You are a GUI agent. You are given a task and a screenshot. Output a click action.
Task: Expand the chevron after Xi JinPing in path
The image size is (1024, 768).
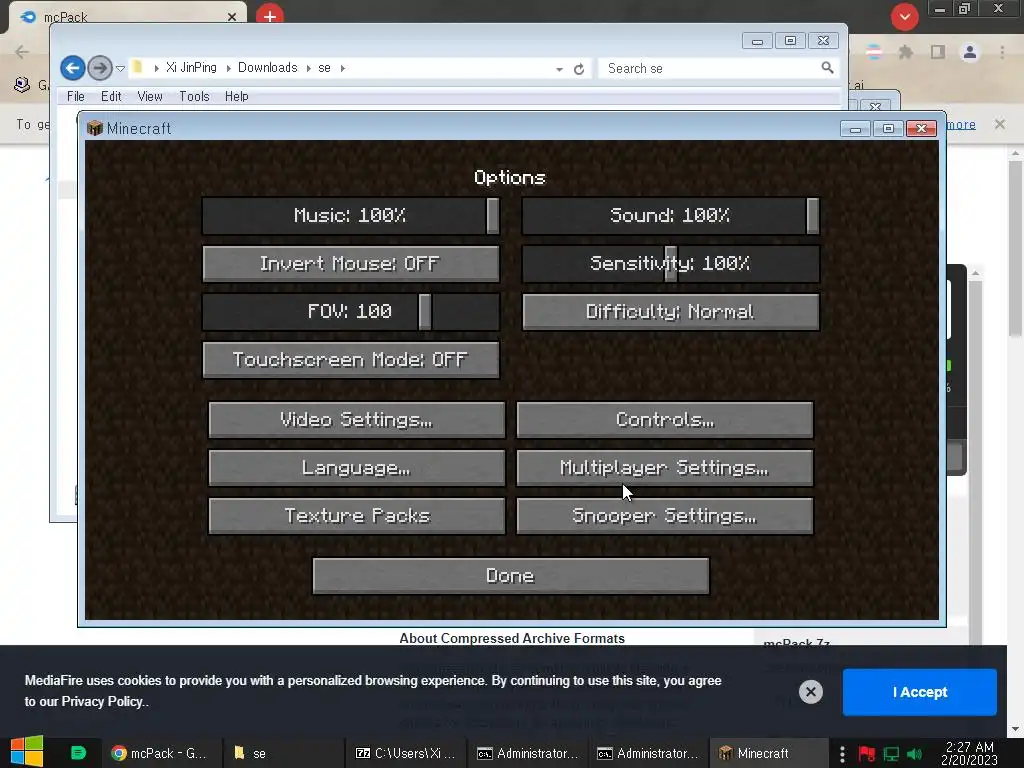(229, 68)
